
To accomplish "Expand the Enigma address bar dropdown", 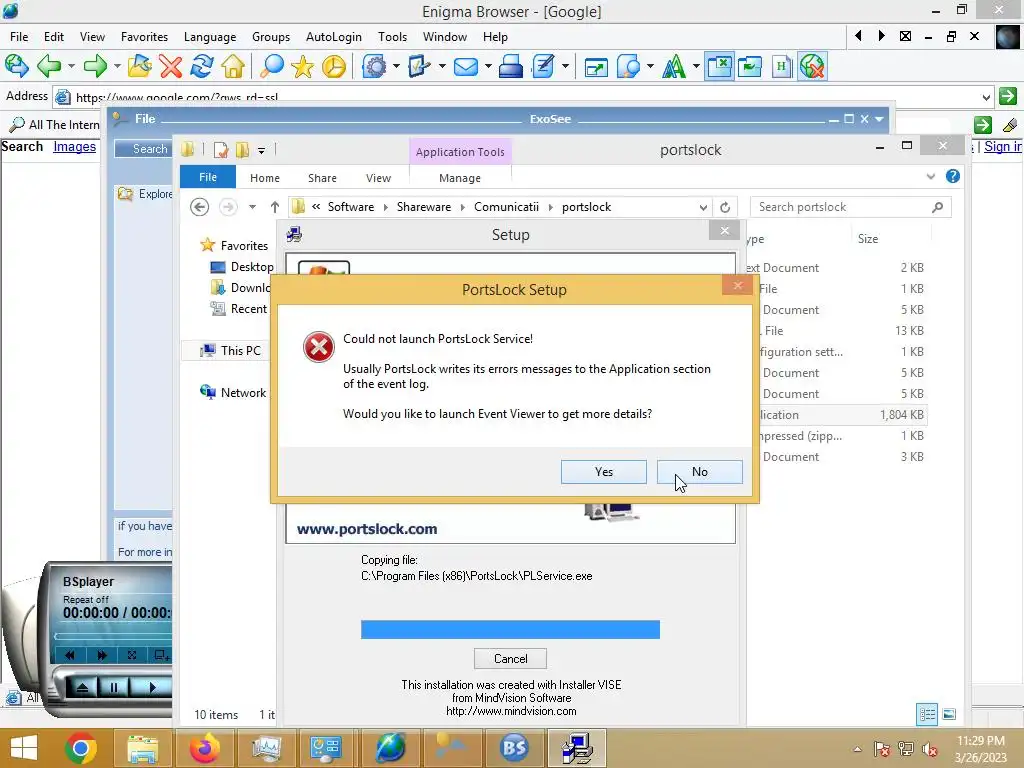I will click(x=986, y=97).
